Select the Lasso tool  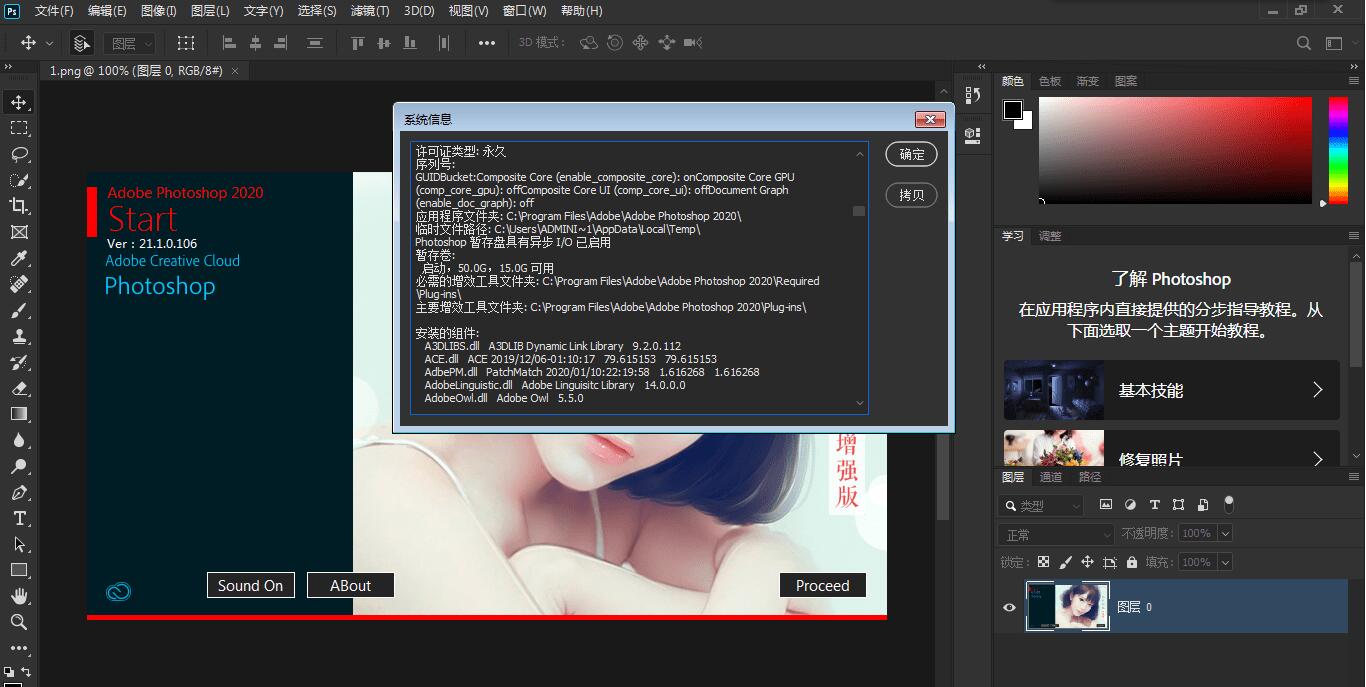(x=19, y=154)
